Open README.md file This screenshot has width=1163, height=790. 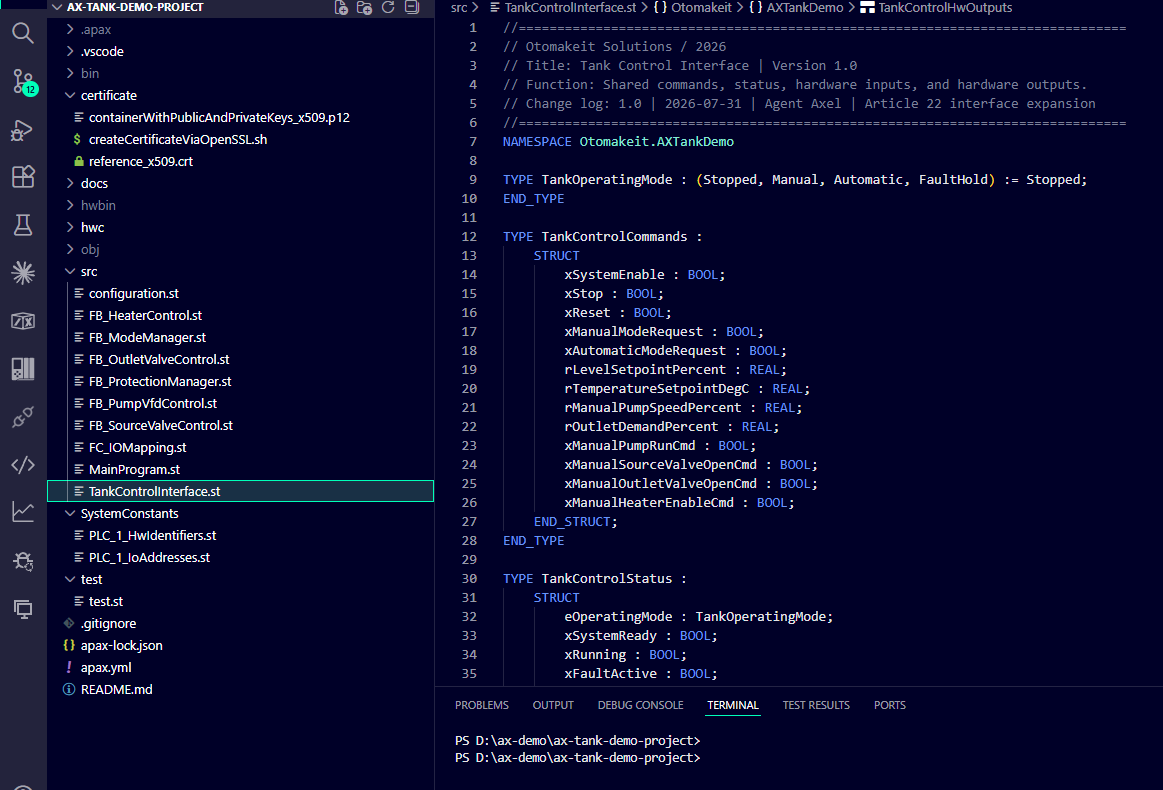(240, 689)
